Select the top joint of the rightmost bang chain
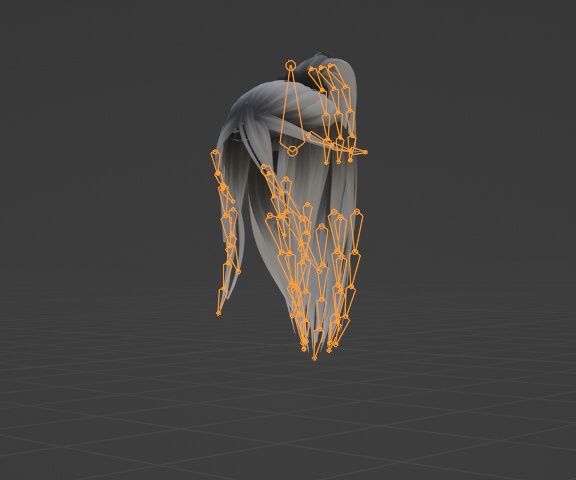 click(331, 66)
